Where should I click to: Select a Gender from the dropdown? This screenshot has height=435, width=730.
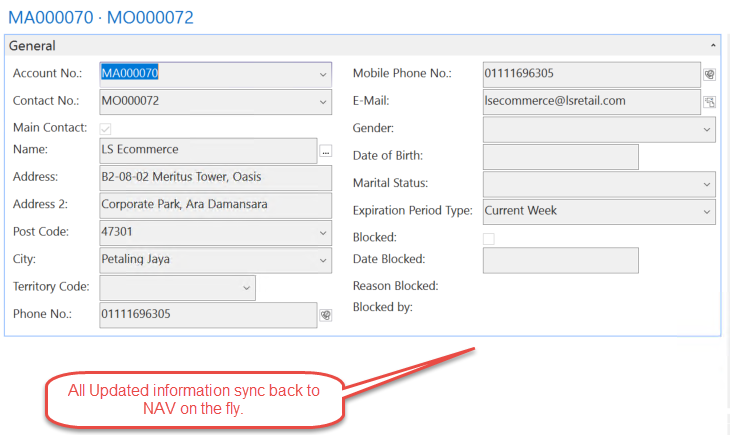tap(707, 129)
